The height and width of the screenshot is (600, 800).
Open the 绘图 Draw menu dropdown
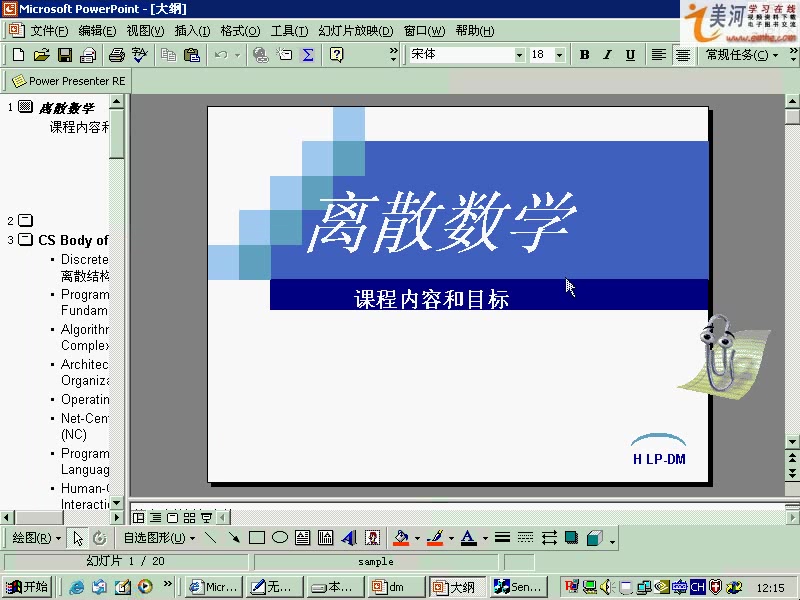click(x=36, y=538)
